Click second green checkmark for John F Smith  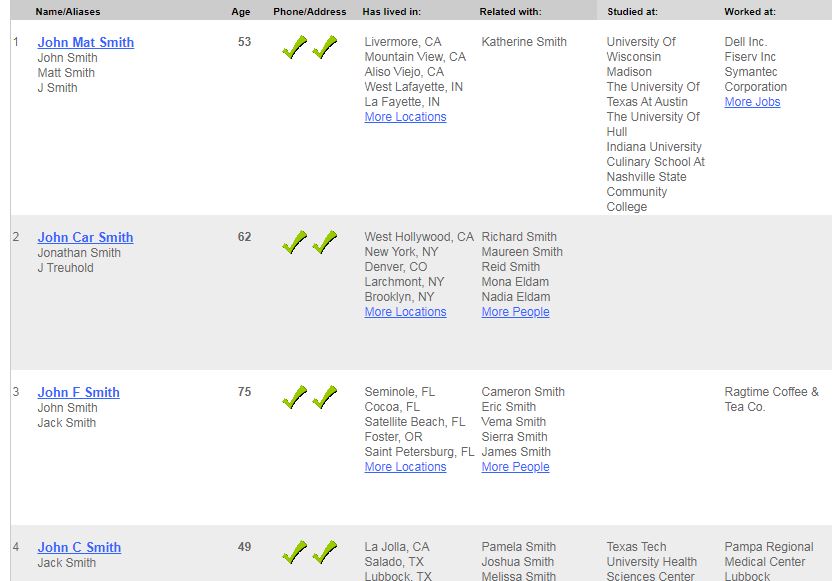324,397
